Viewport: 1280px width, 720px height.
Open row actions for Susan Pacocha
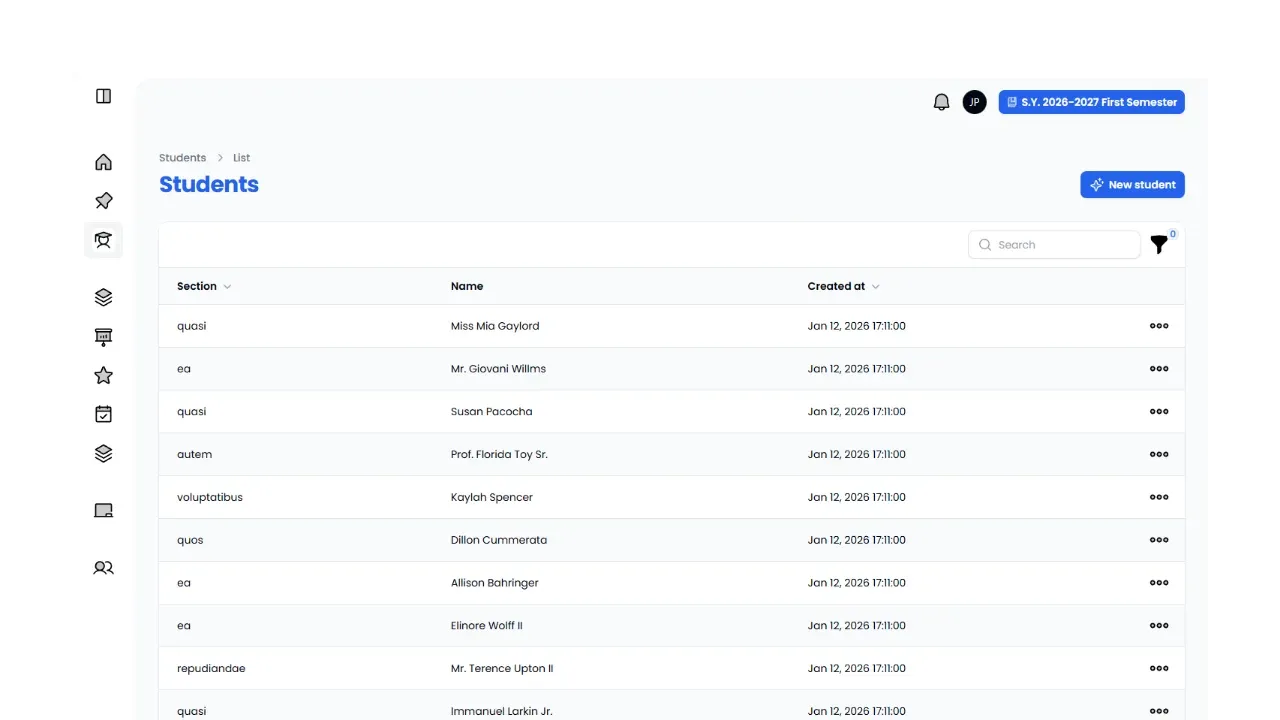[x=1159, y=412]
